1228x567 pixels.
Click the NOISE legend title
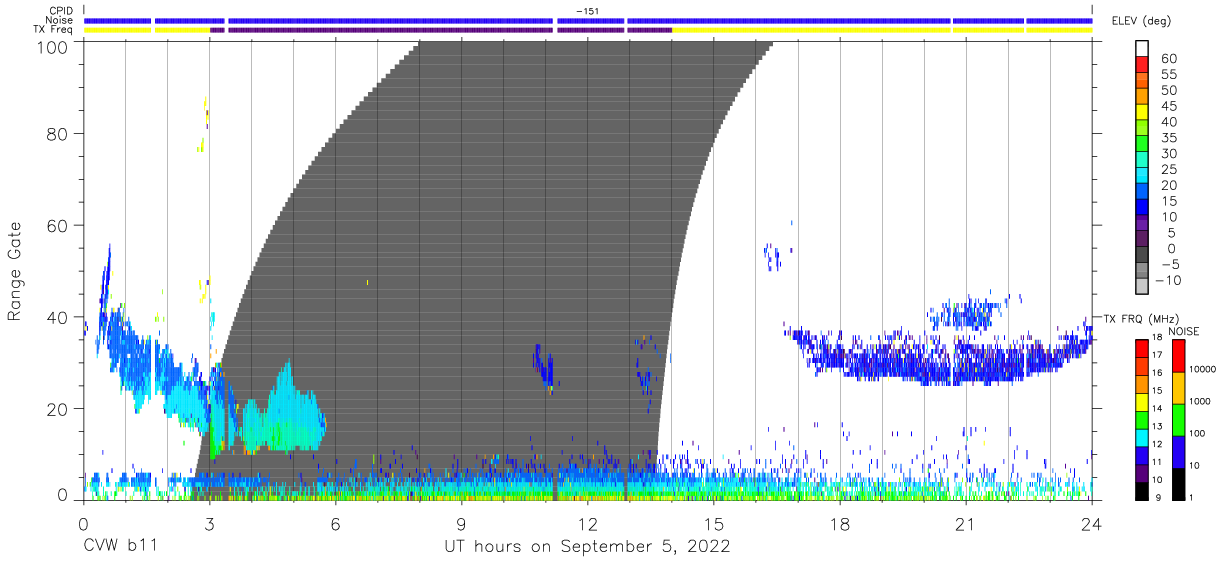1184,331
